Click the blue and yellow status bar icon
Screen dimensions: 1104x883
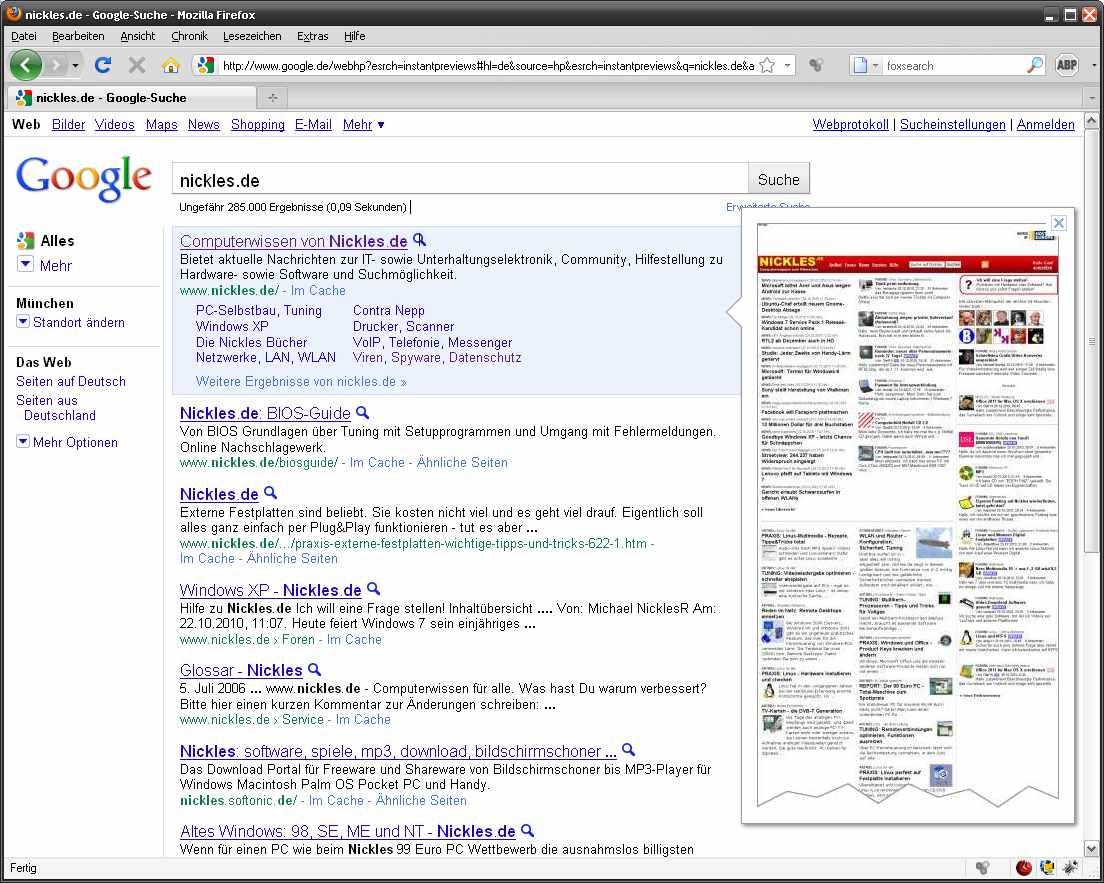pos(1047,868)
